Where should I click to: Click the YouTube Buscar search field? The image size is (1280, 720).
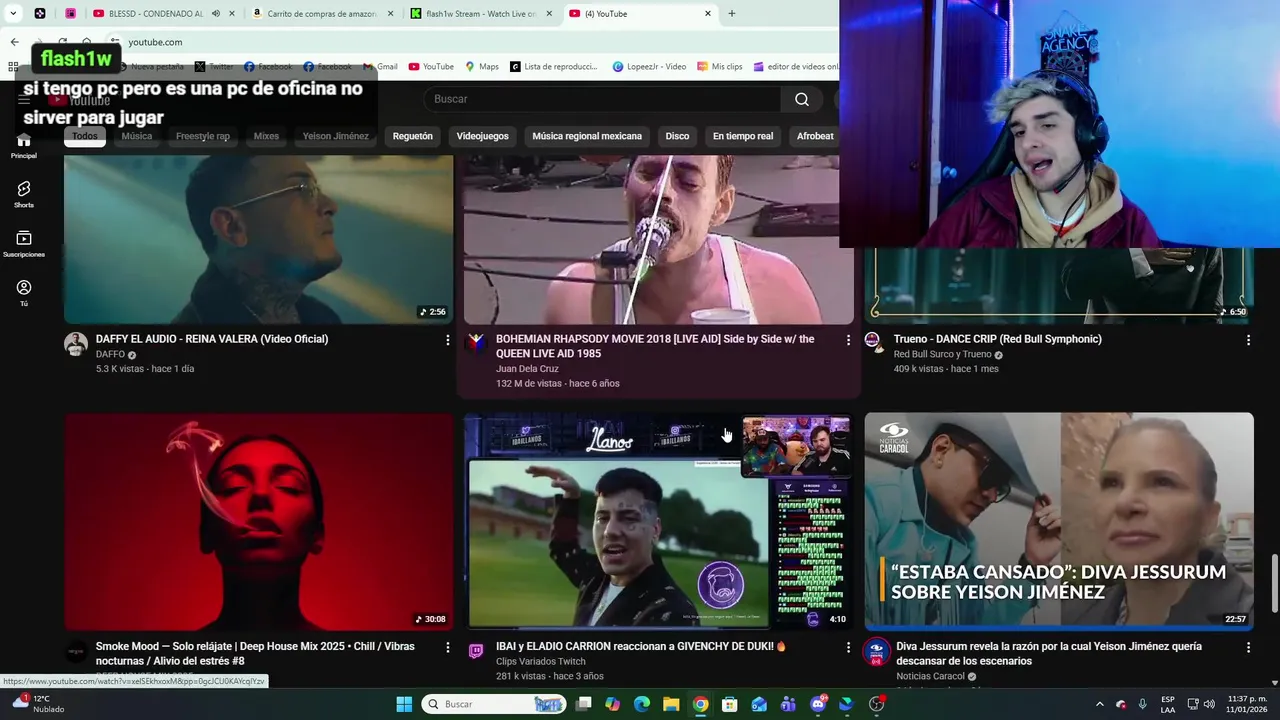tap(602, 99)
